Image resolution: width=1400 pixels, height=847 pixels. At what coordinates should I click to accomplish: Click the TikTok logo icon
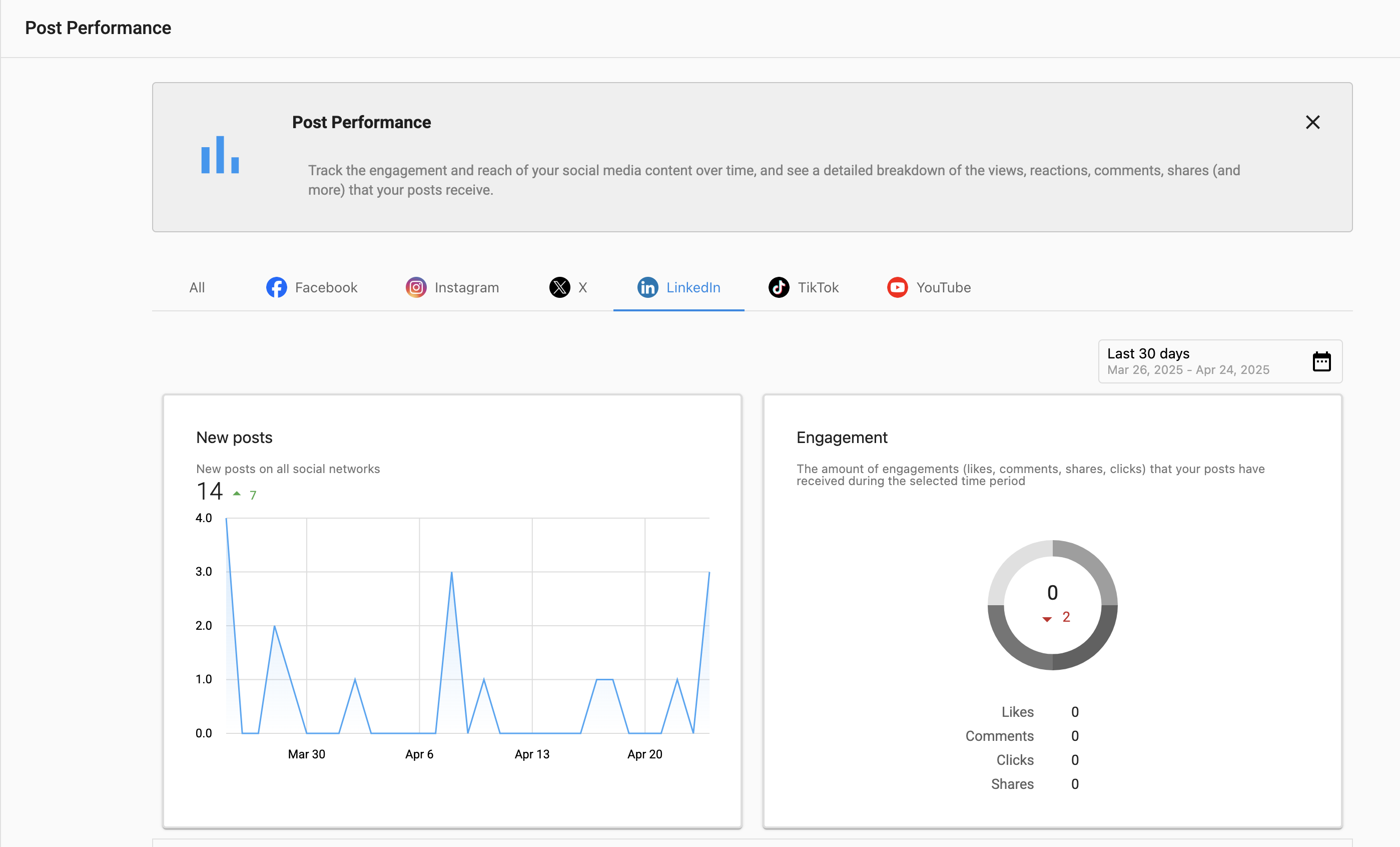coord(779,288)
